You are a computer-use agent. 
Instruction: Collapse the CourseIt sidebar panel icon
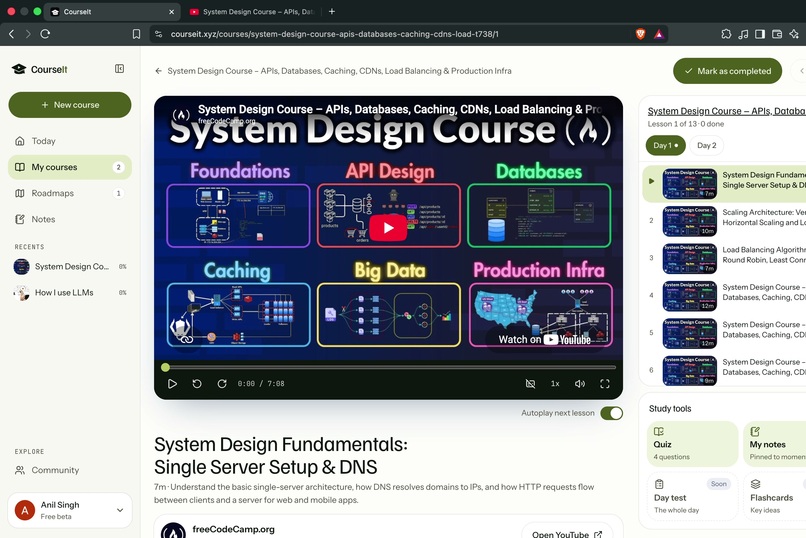[x=119, y=69]
